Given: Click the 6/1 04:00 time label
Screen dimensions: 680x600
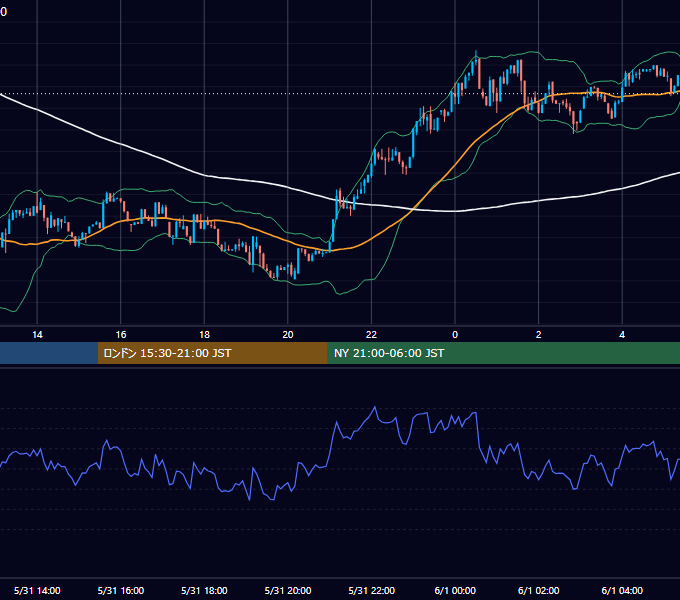Looking at the screenshot, I should click(622, 590).
